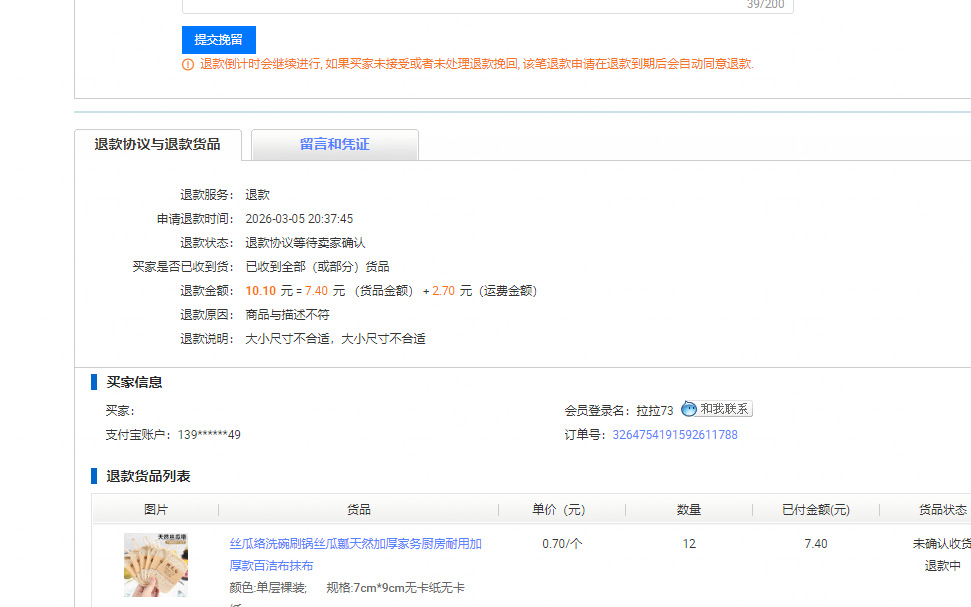Screen dimensions: 971x607
Task: Click the 图片 column header
Action: (x=155, y=510)
